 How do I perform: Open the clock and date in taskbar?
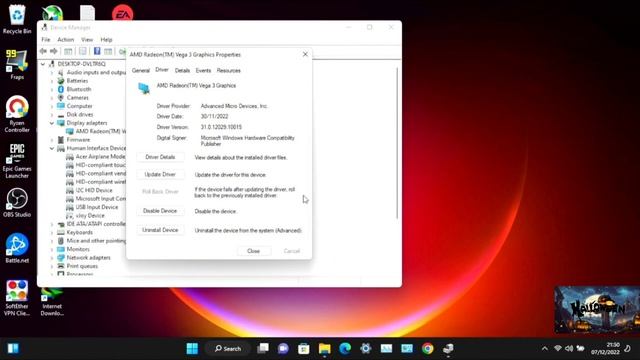tap(605, 348)
